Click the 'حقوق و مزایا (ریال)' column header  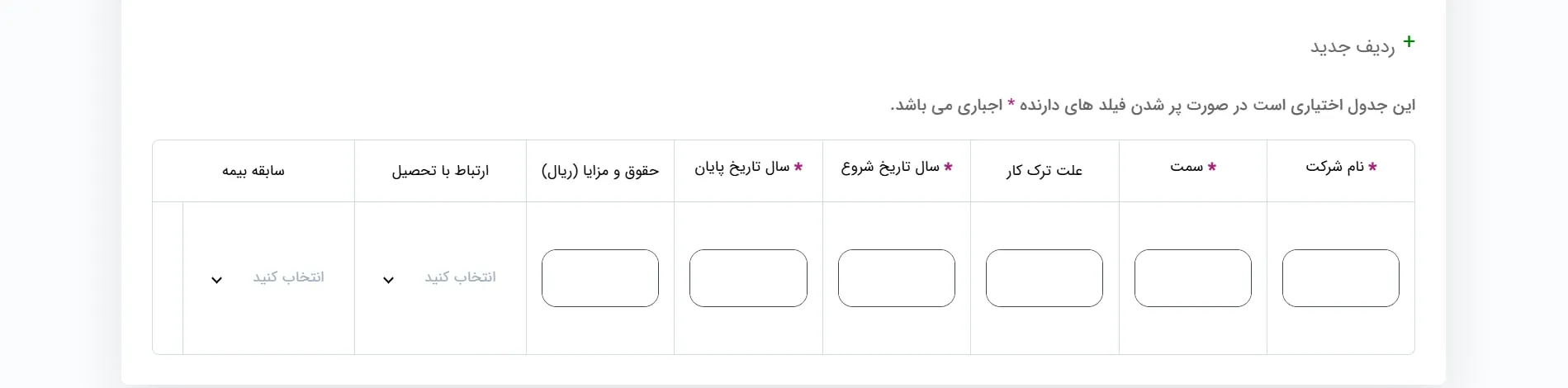pos(600,171)
